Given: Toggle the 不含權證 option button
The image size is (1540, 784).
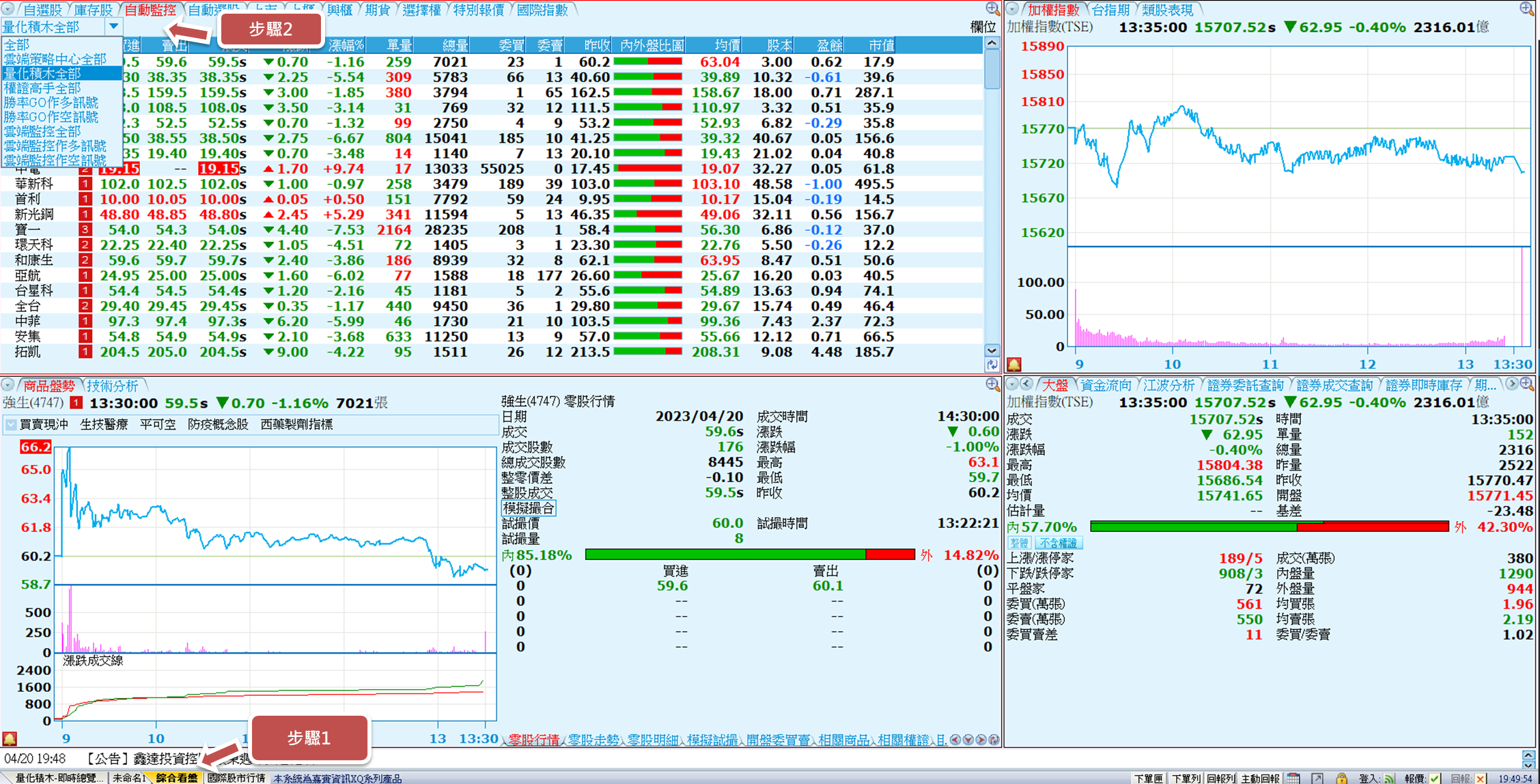Looking at the screenshot, I should (x=1058, y=543).
